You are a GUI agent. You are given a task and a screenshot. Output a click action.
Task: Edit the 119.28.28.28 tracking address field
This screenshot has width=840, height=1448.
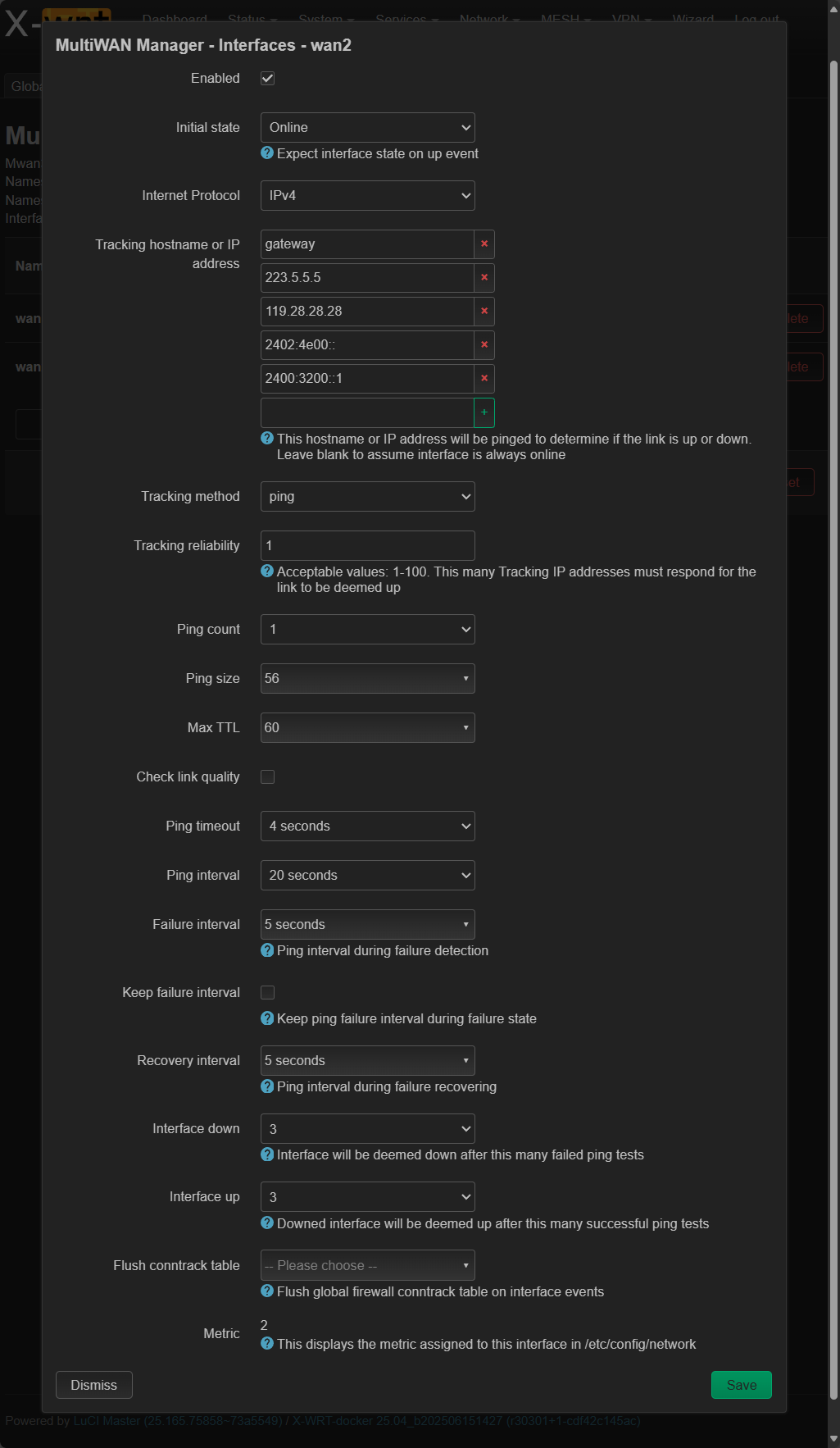[367, 312]
